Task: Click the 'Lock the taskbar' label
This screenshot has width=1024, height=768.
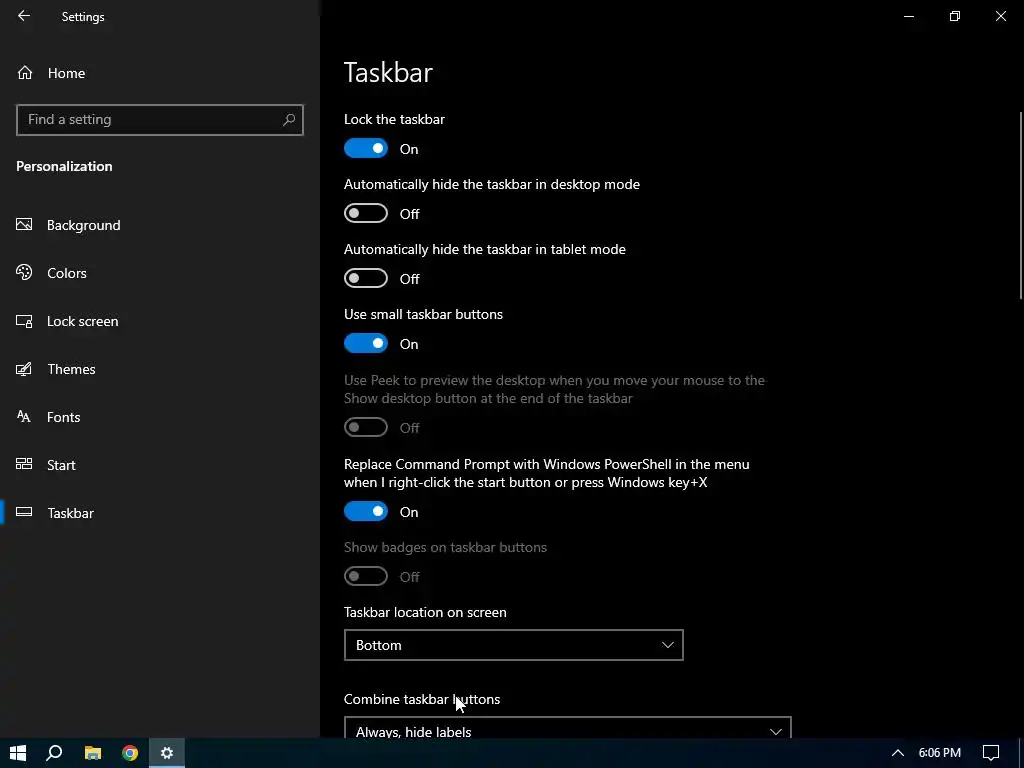Action: pos(394,119)
